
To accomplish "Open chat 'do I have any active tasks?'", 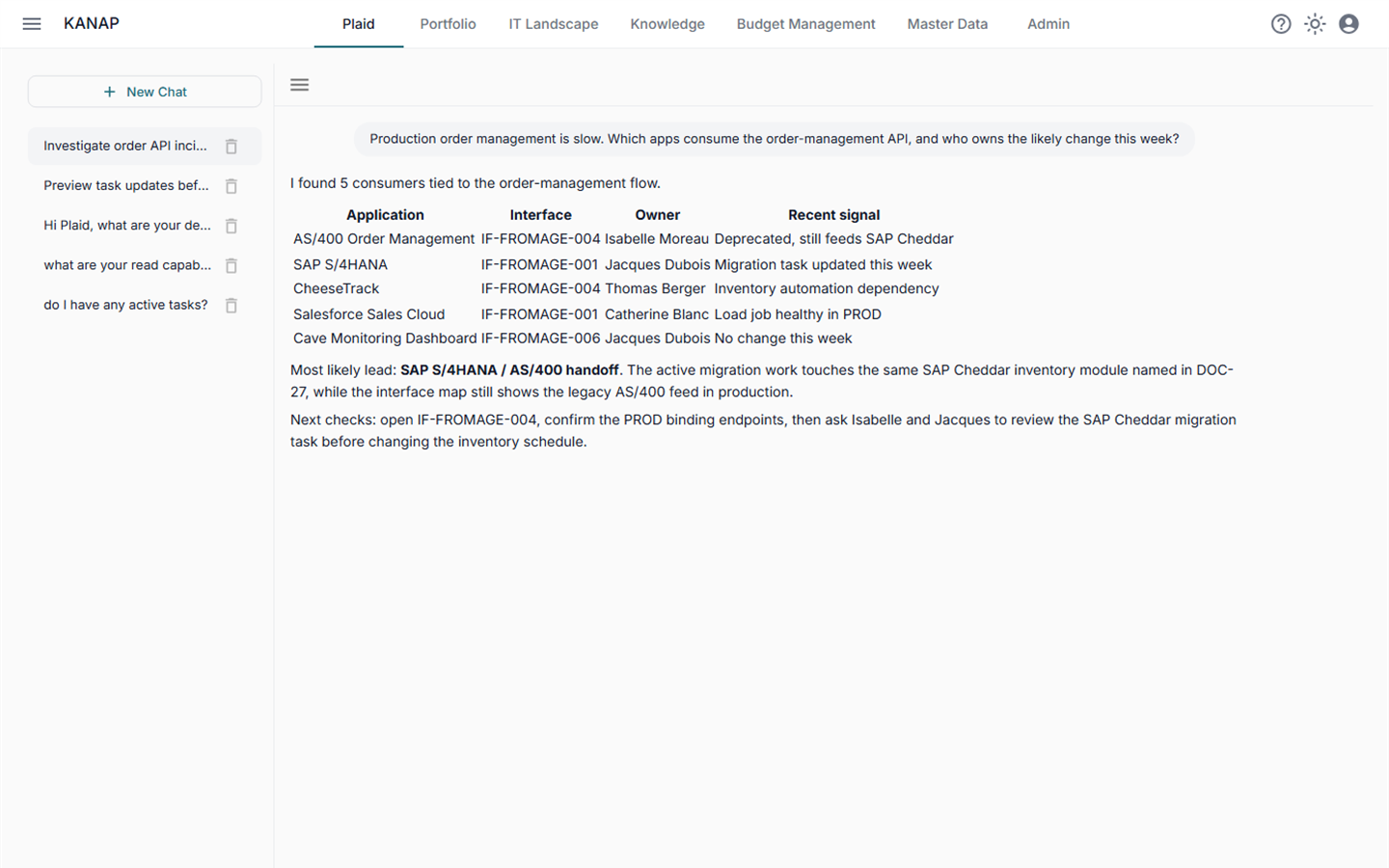I will 125,305.
